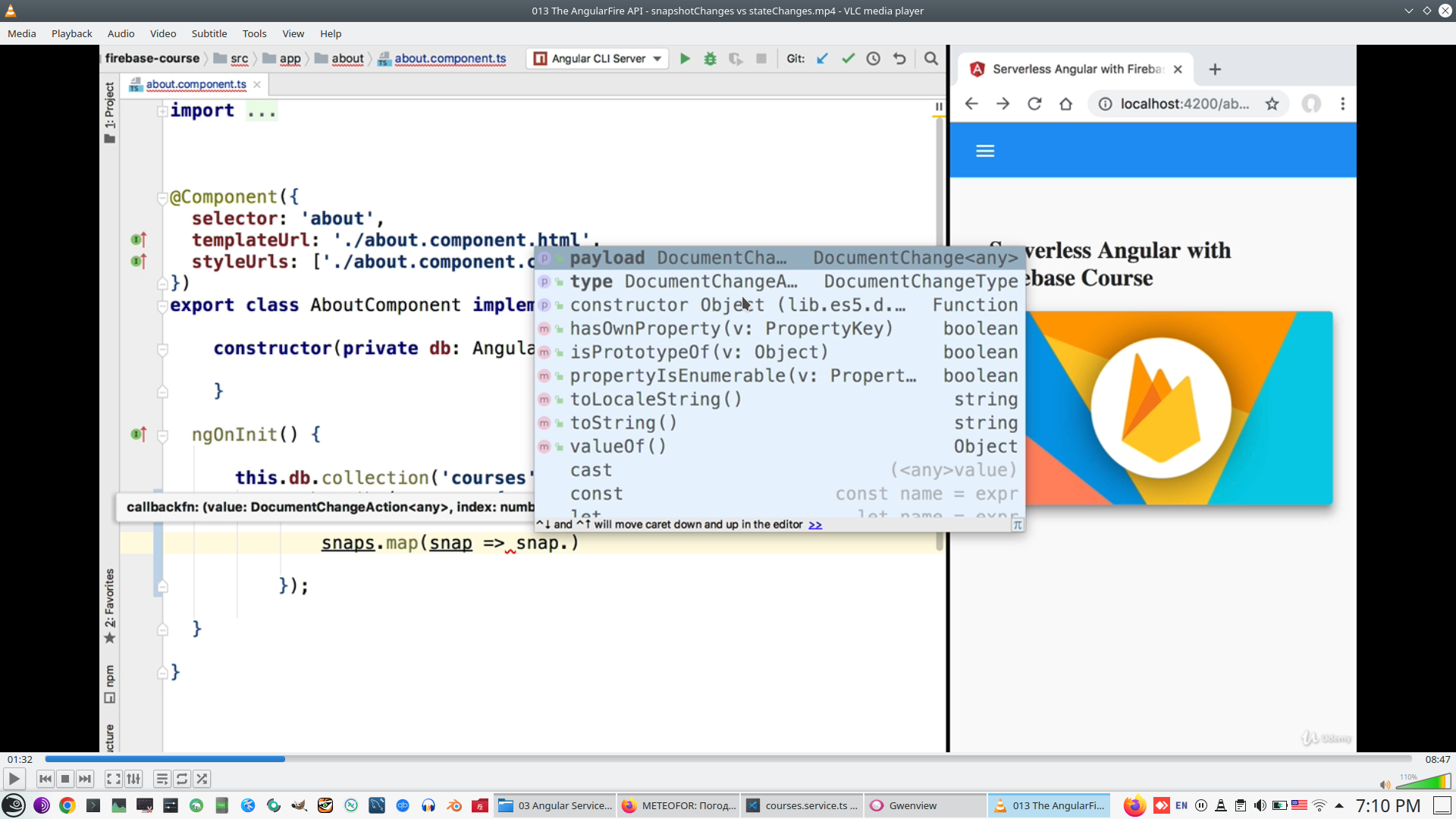Play the paused video
The width and height of the screenshot is (1456, 819).
(14, 779)
